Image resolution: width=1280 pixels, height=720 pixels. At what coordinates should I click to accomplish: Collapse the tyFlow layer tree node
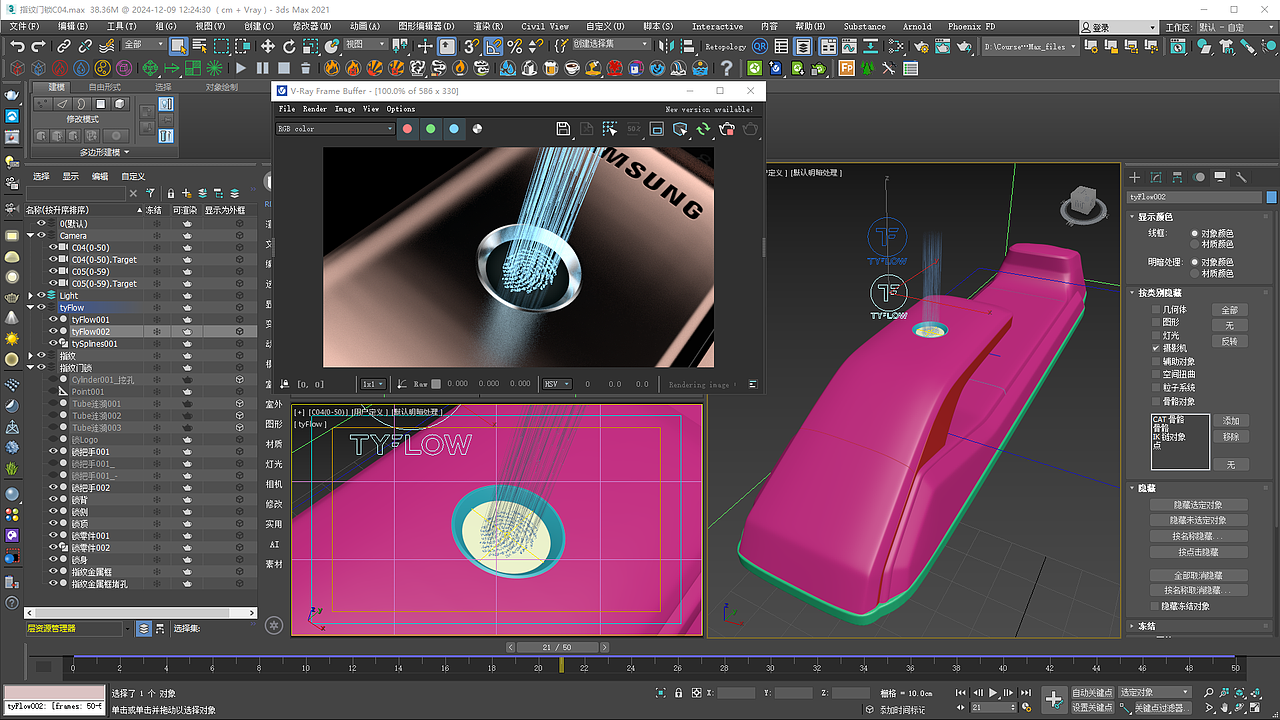point(31,308)
